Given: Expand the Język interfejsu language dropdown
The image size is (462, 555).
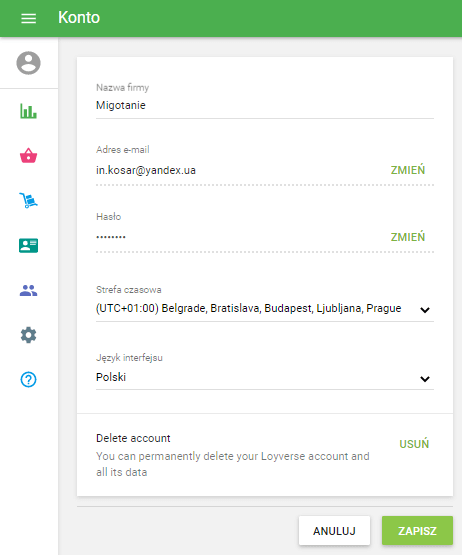Looking at the screenshot, I should 264,377.
